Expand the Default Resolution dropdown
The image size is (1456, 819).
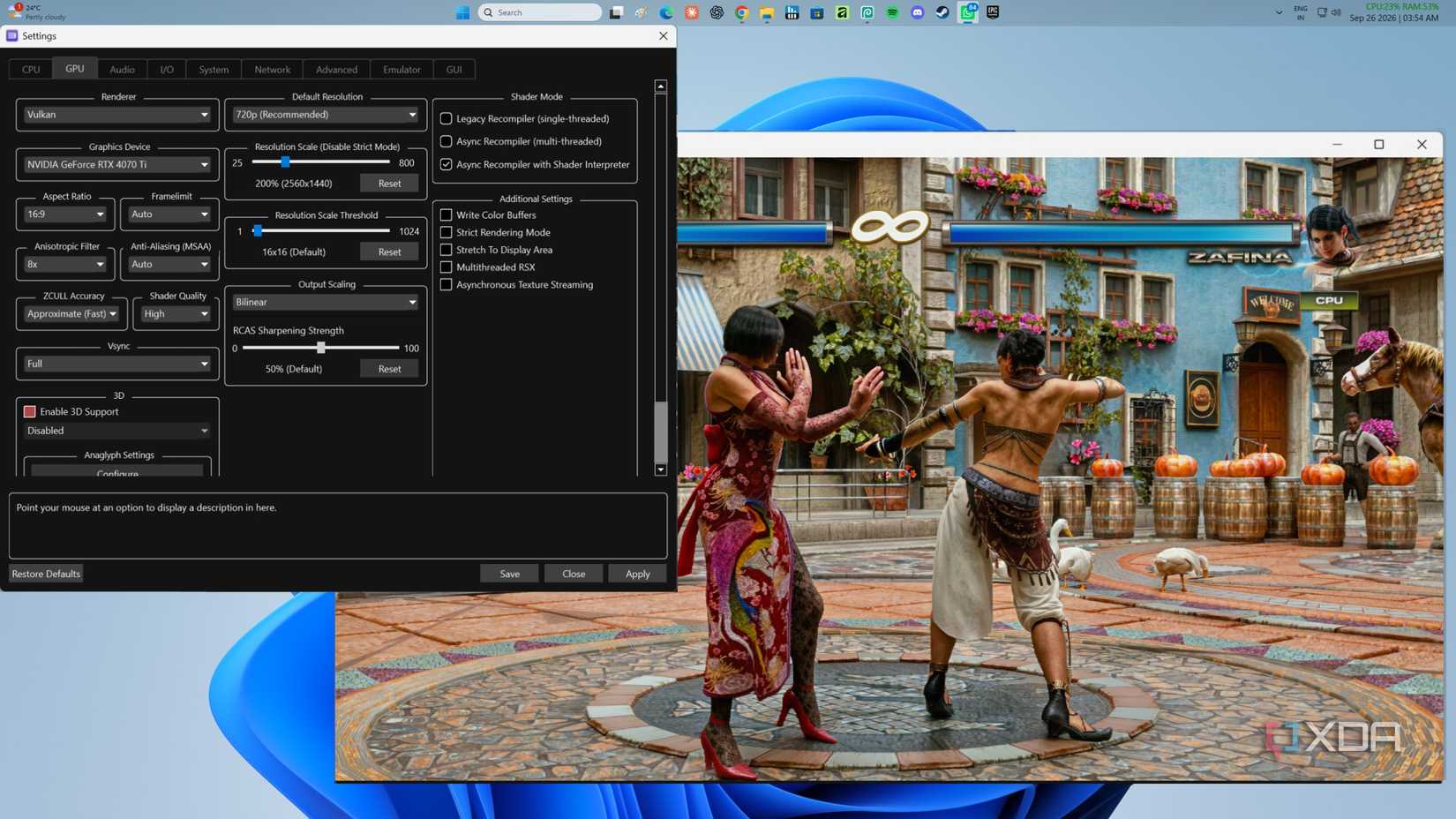pos(326,115)
